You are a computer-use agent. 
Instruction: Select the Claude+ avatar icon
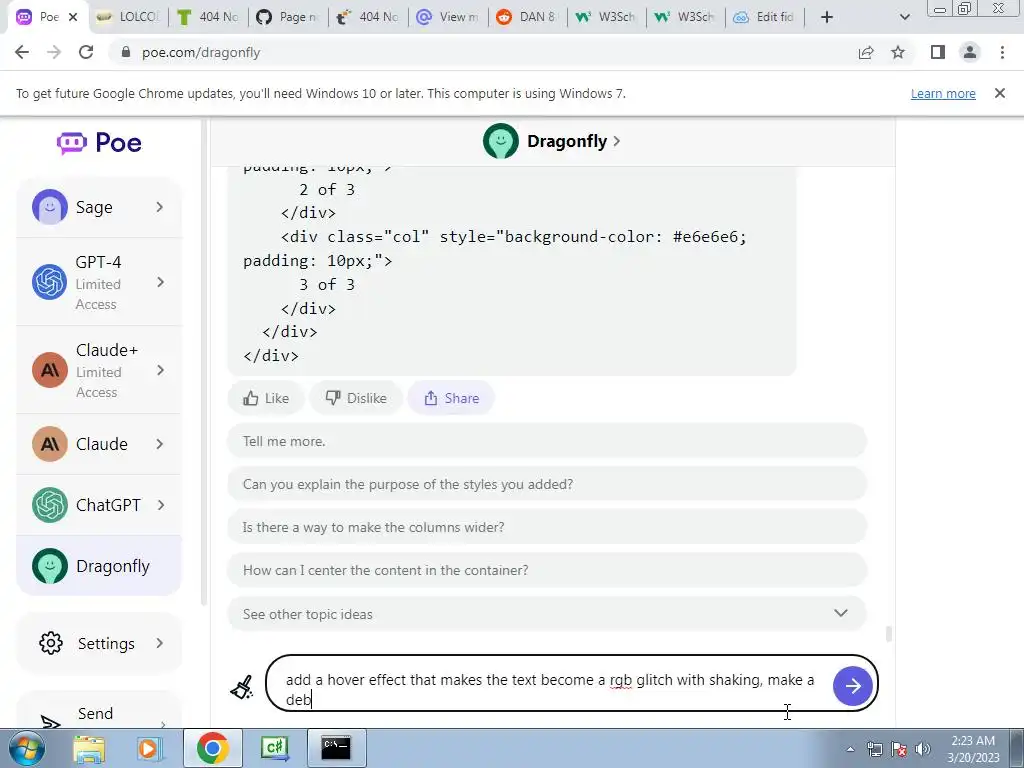point(50,370)
